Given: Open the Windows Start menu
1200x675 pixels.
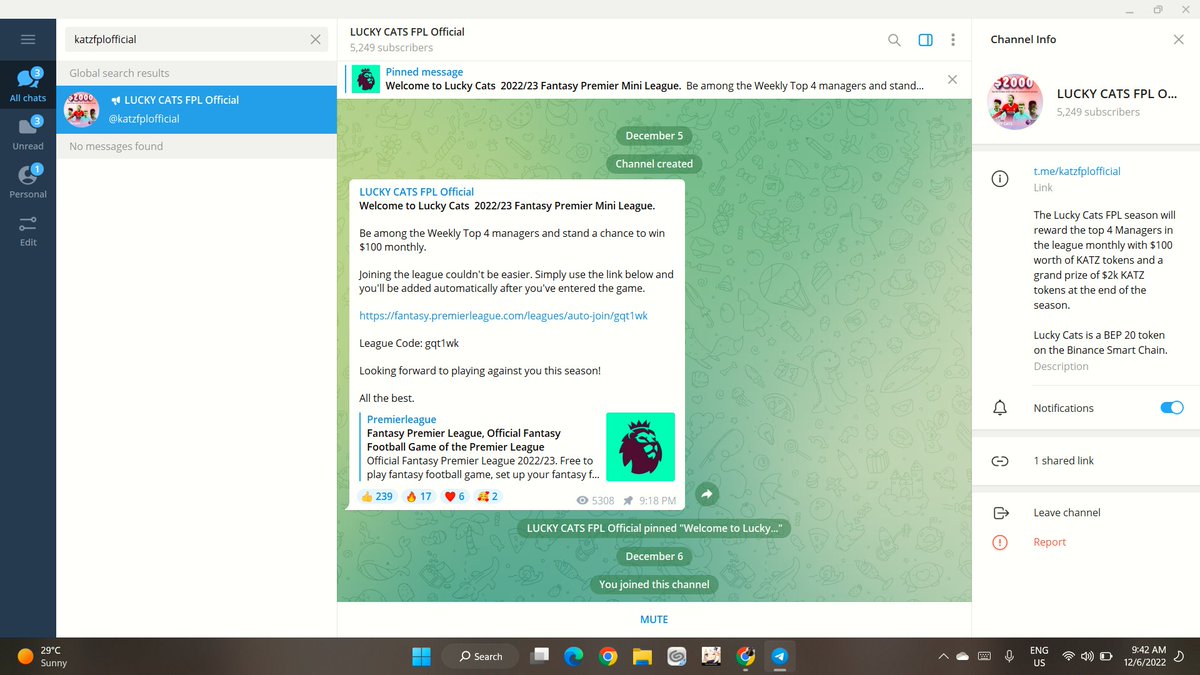Looking at the screenshot, I should (x=422, y=656).
